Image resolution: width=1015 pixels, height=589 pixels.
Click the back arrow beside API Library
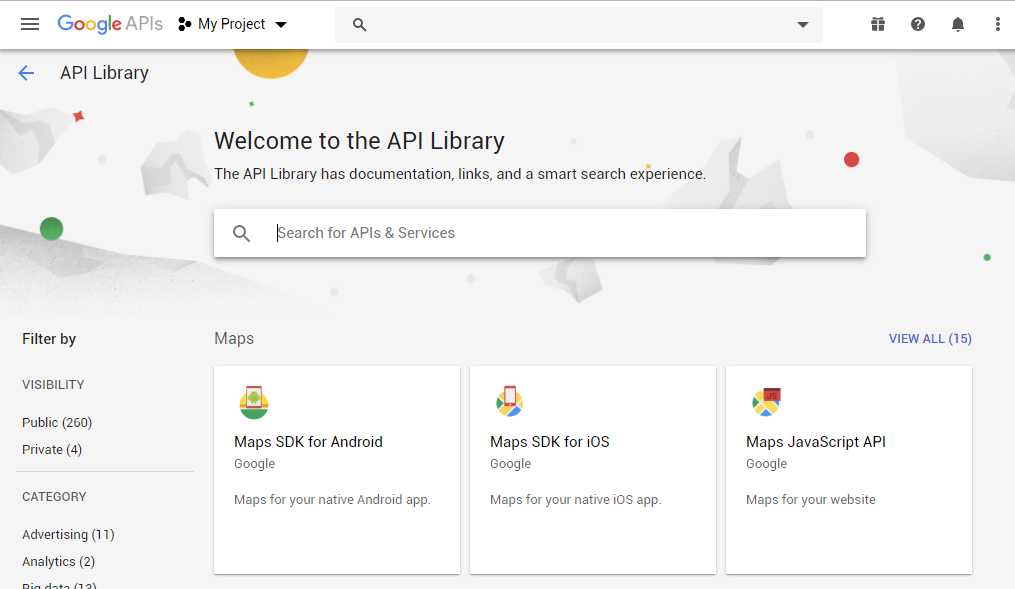(26, 73)
